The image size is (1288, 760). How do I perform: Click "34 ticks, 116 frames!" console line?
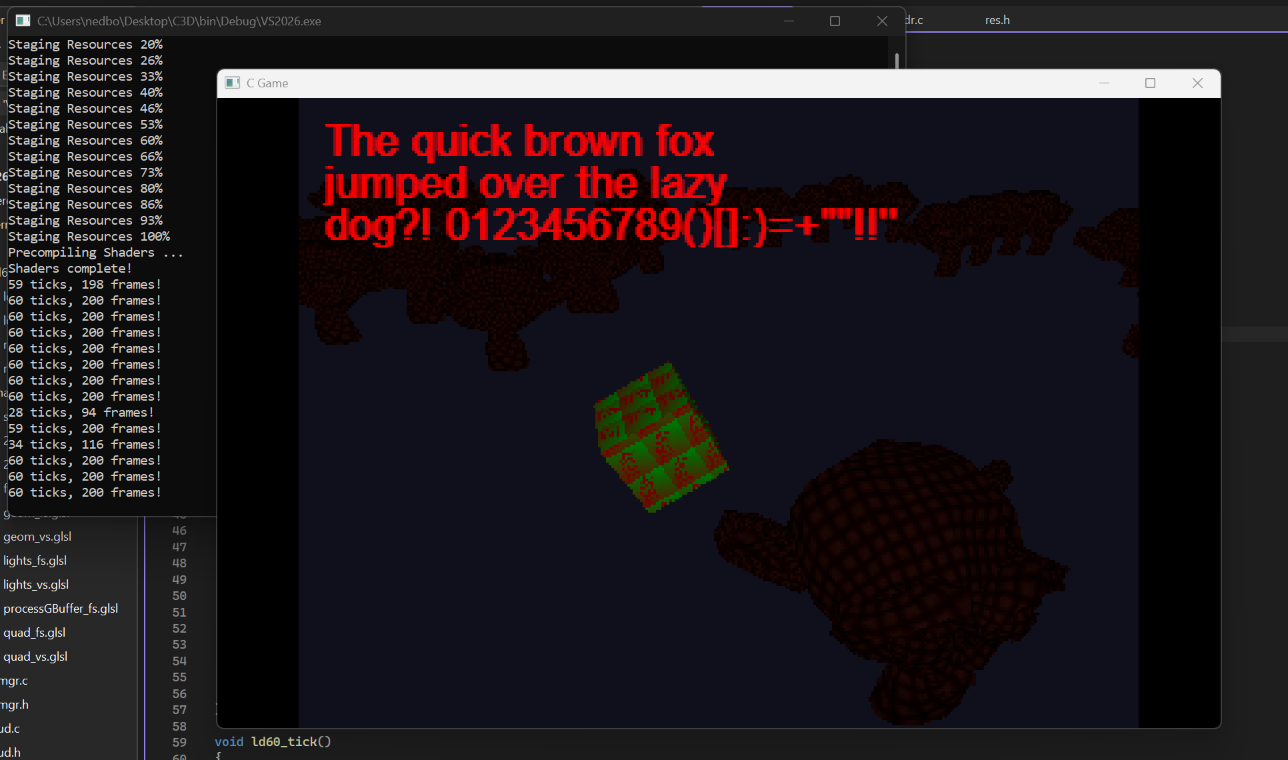click(x=85, y=444)
